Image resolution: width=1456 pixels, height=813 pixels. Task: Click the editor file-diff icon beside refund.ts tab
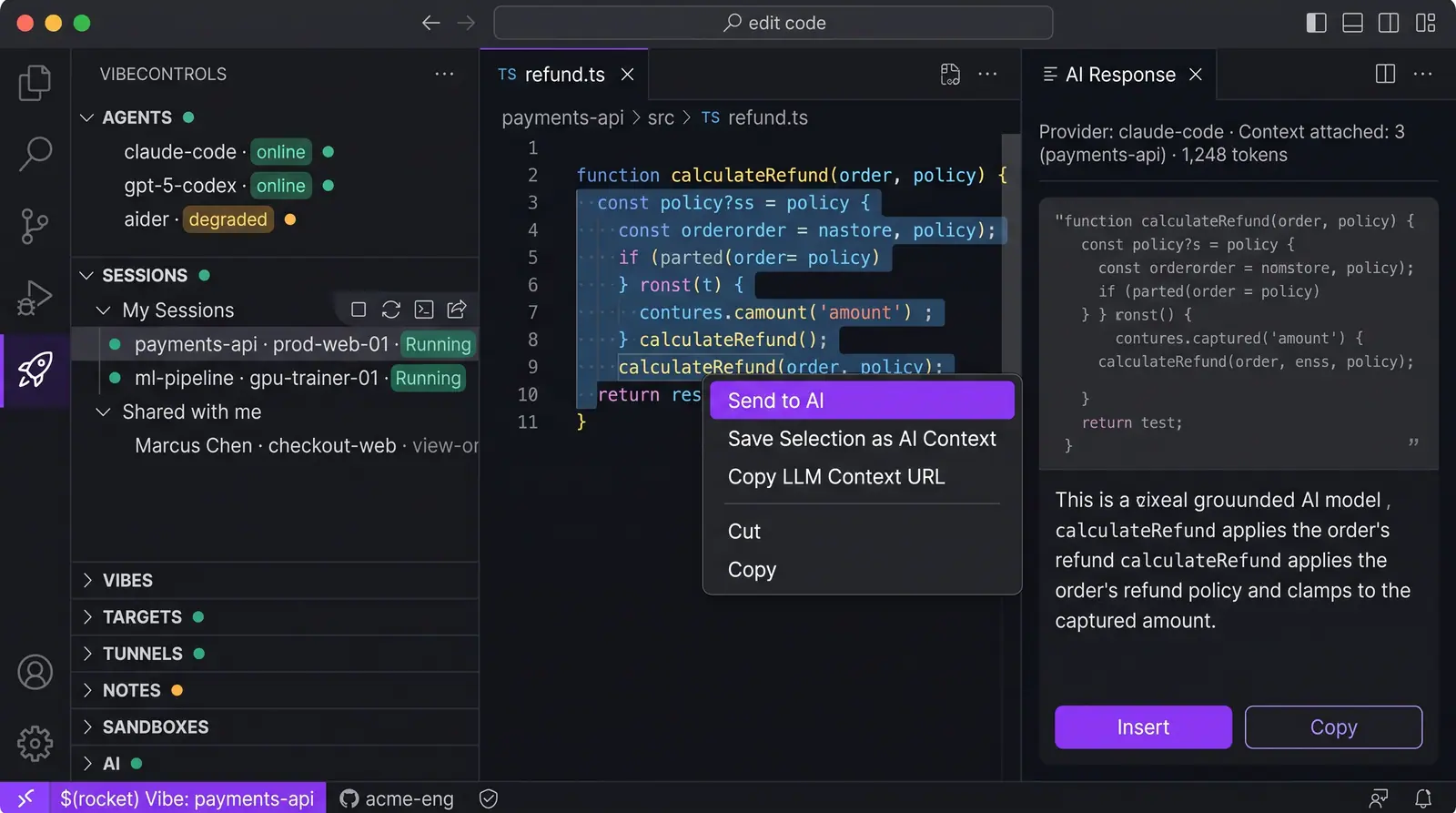[950, 74]
